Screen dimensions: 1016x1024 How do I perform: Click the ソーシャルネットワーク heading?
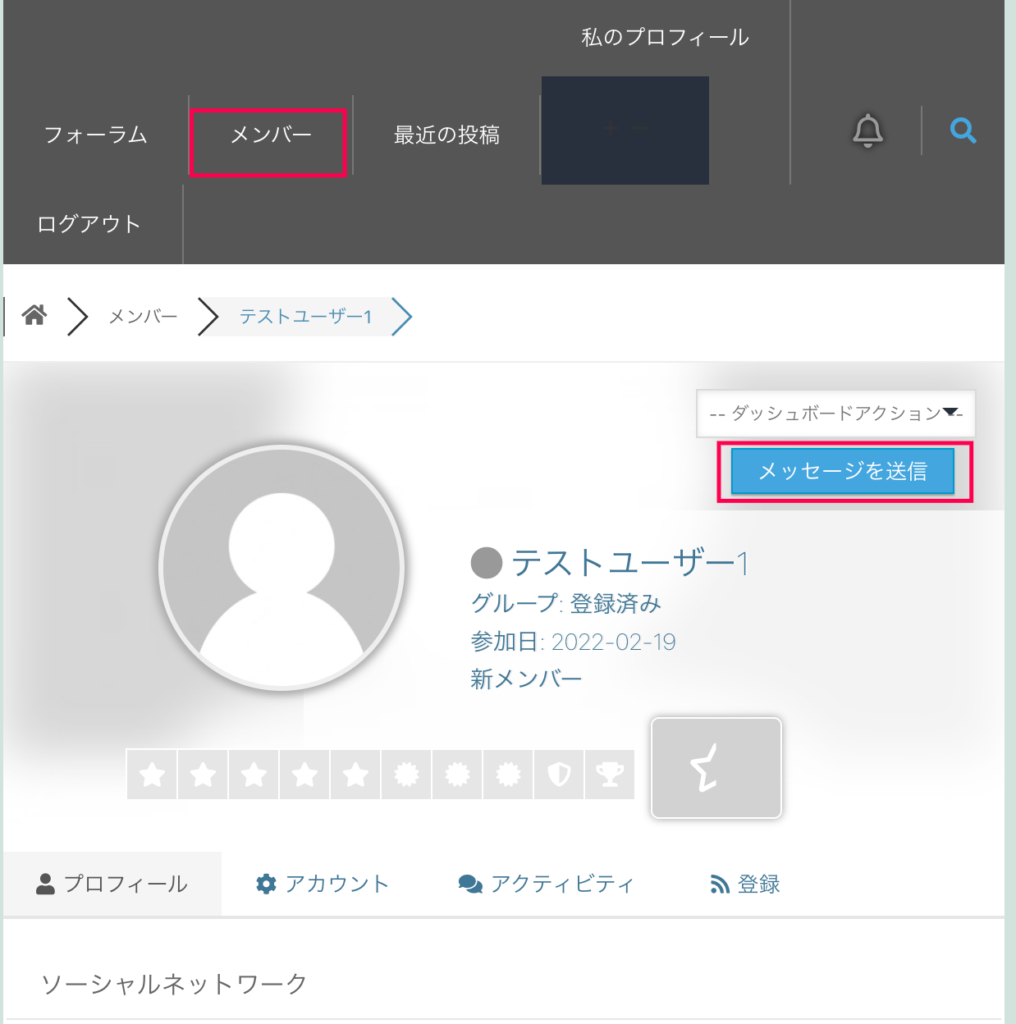tap(174, 984)
